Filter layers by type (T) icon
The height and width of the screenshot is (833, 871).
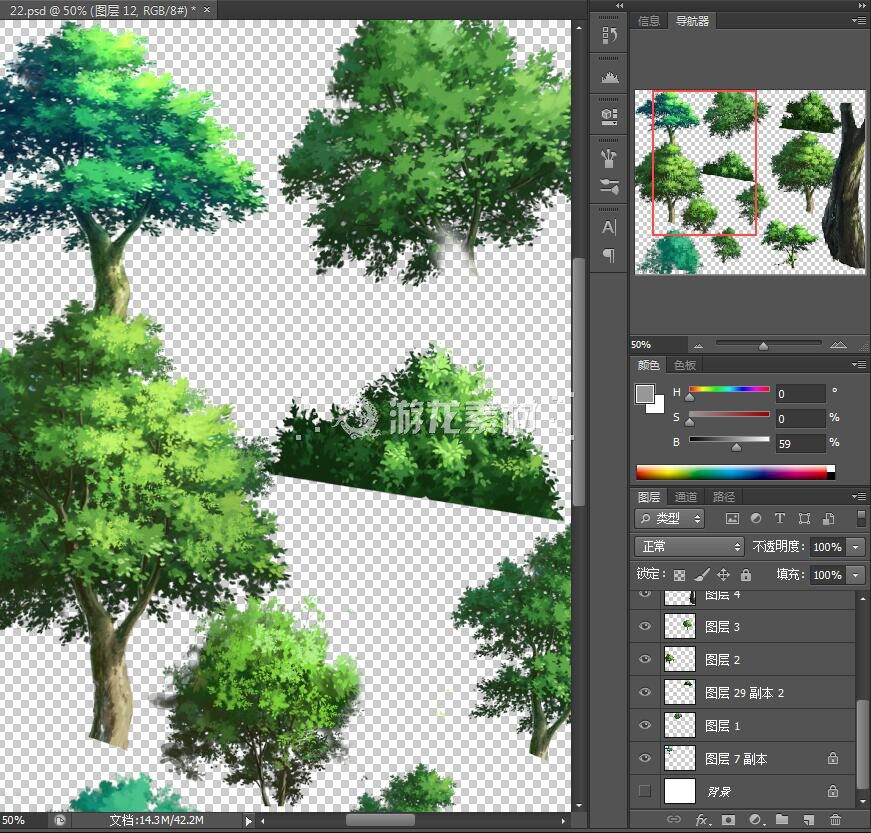coord(779,518)
